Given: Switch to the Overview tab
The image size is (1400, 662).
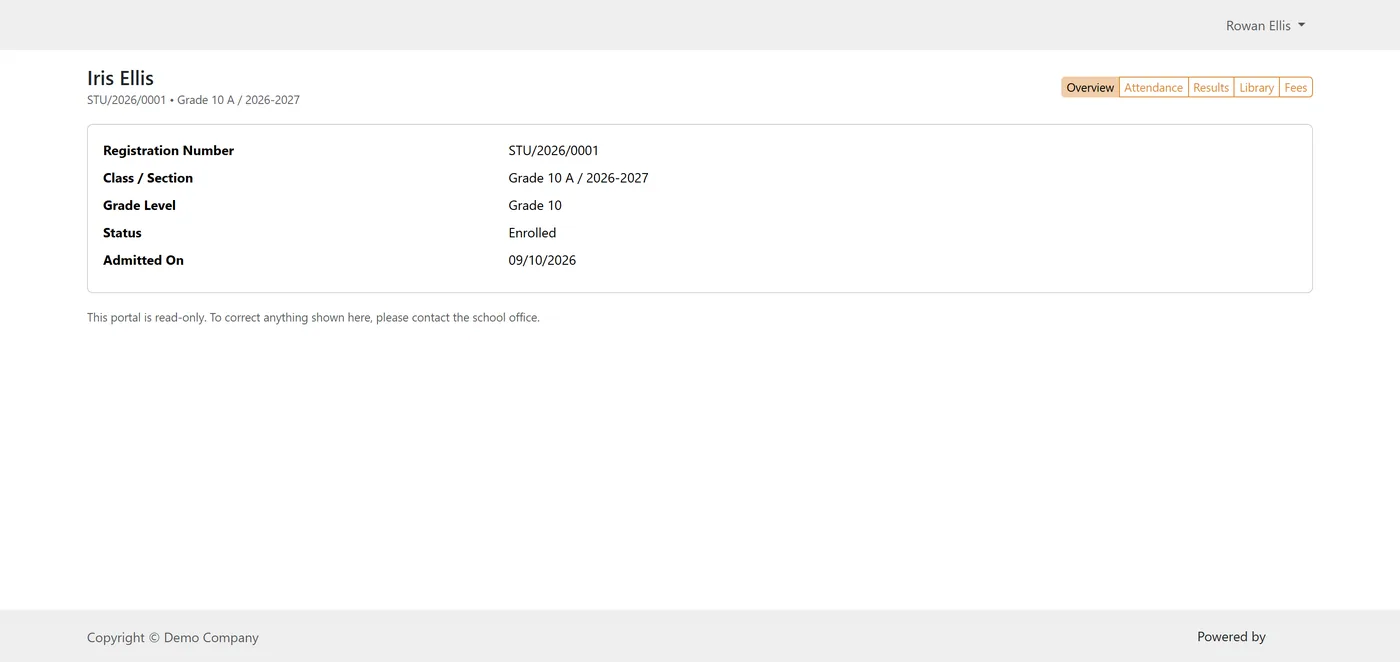Looking at the screenshot, I should pyautogui.click(x=1090, y=88).
